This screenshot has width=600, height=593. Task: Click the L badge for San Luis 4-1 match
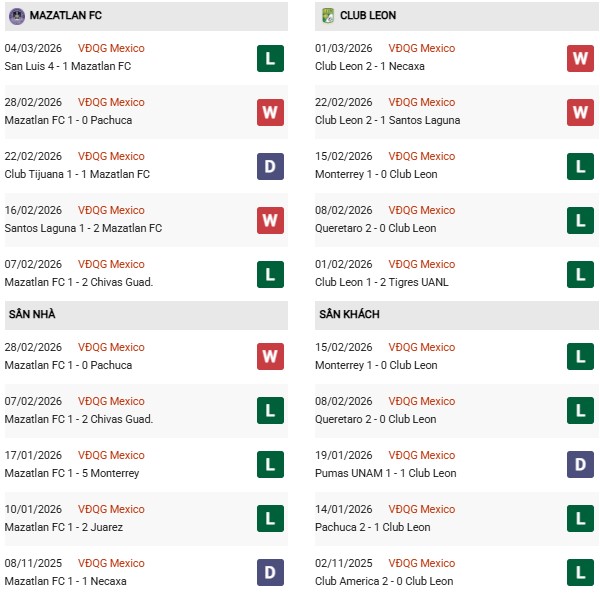[x=270, y=58]
